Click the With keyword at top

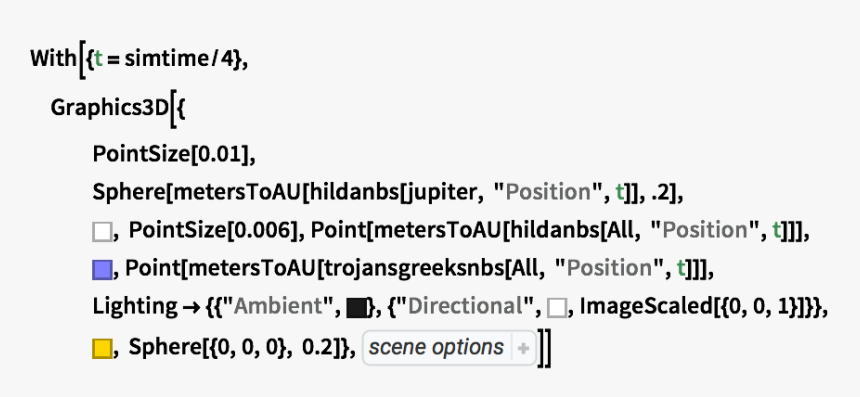(53, 58)
